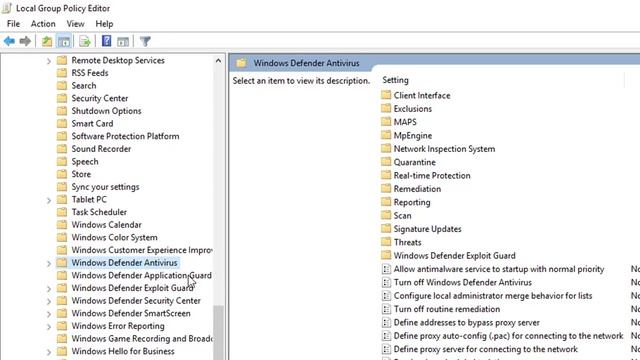Expand Windows Defender Security Center node
Viewport: 640px width, 360px height.
click(x=49, y=301)
